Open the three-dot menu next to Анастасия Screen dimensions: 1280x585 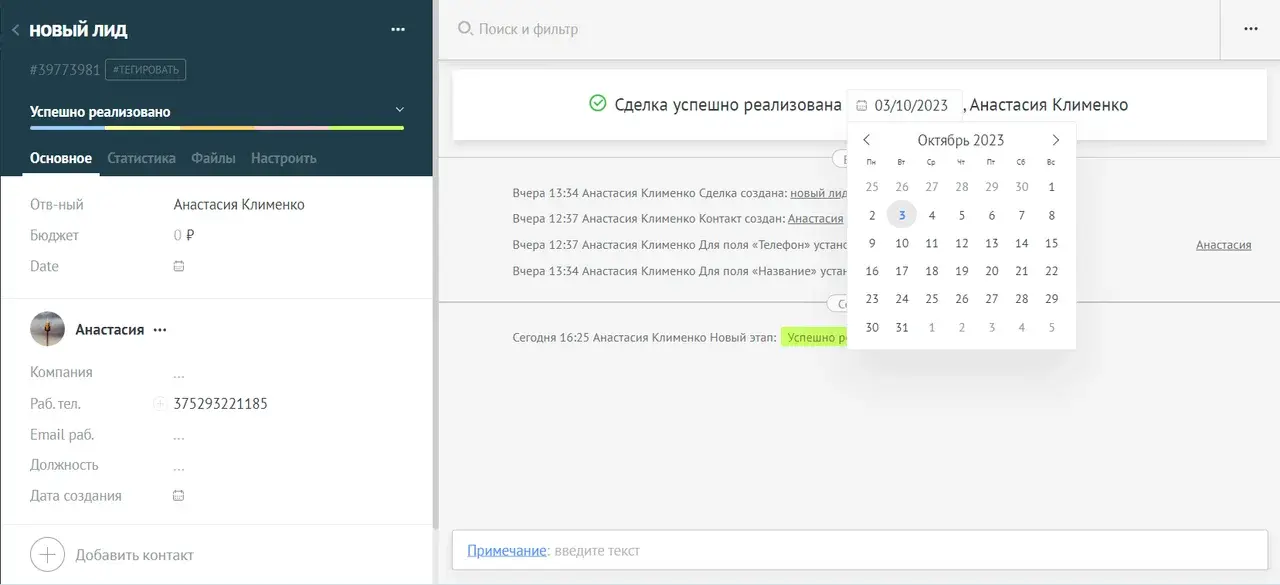click(x=160, y=330)
